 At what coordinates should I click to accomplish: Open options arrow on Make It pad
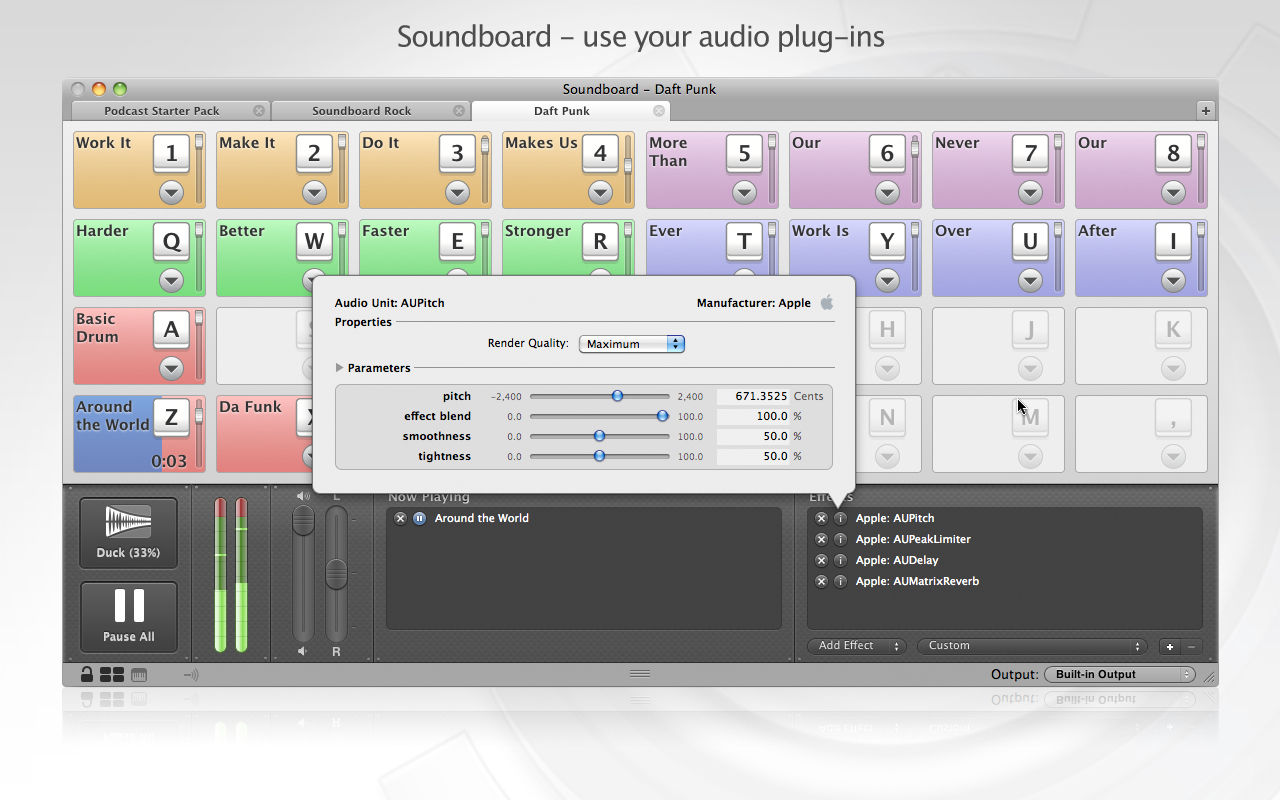pos(314,192)
